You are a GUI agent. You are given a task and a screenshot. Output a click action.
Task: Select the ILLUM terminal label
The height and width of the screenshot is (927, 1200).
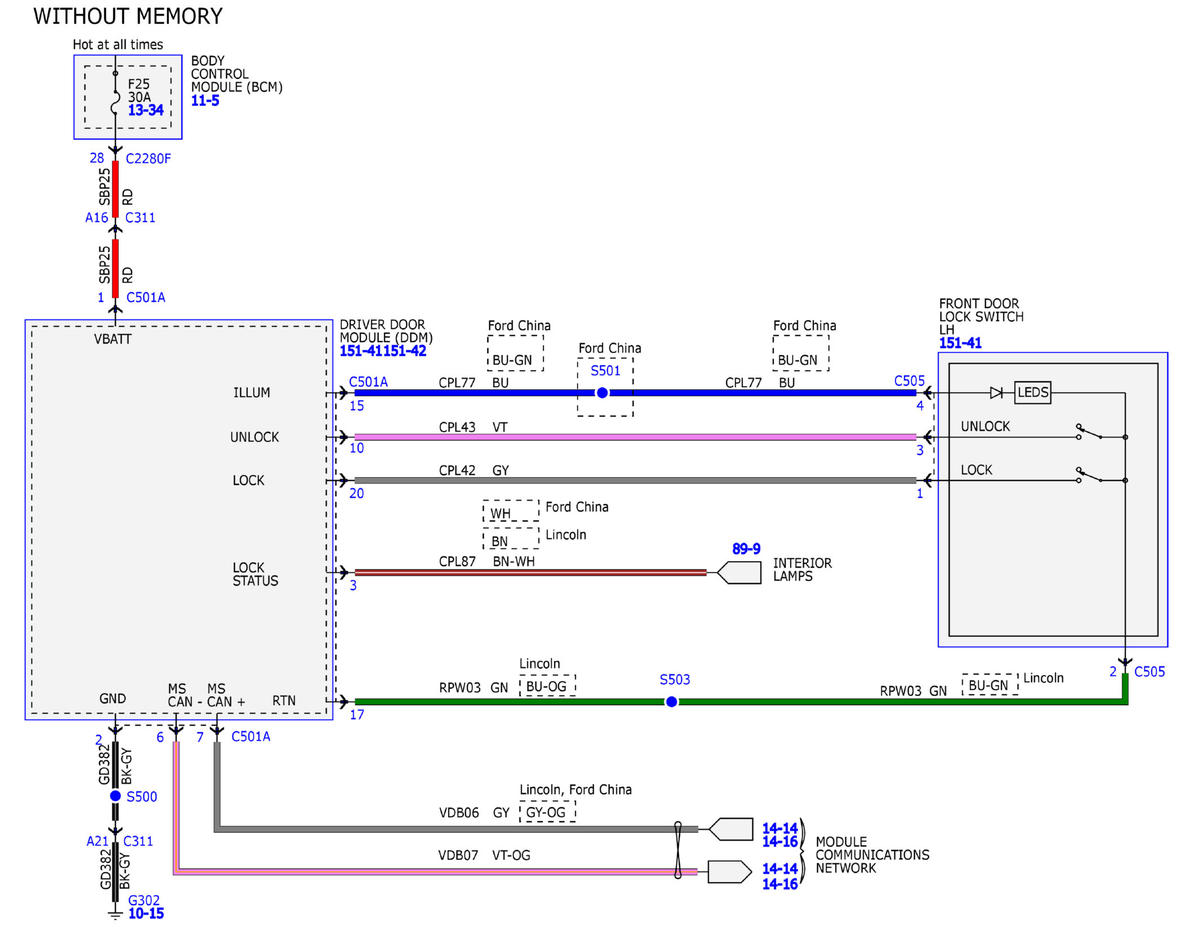pos(251,393)
